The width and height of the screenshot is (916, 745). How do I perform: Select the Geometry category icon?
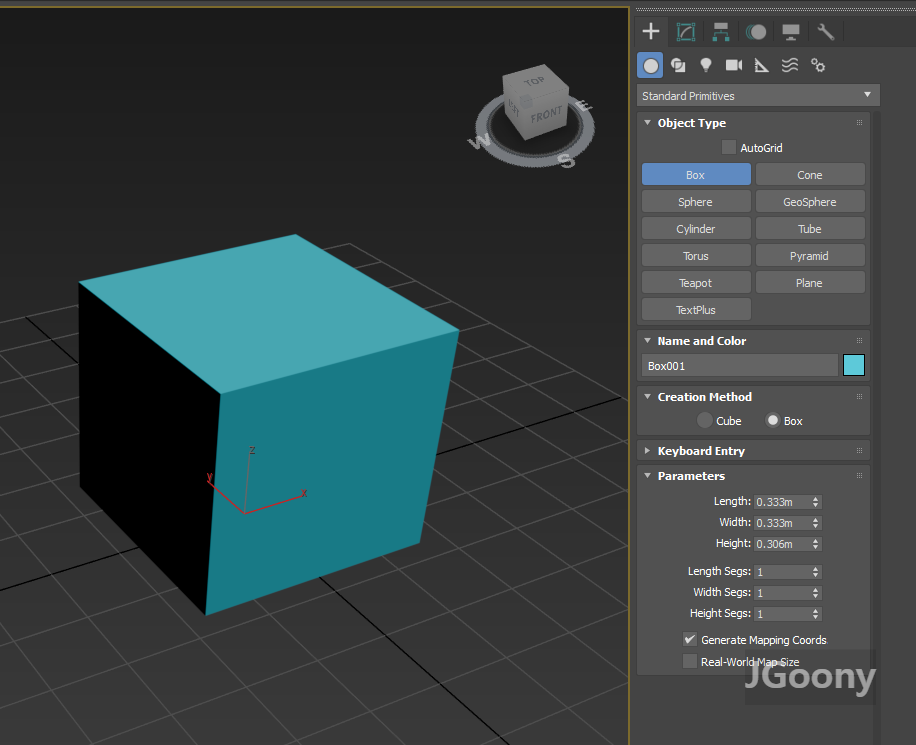[x=650, y=65]
